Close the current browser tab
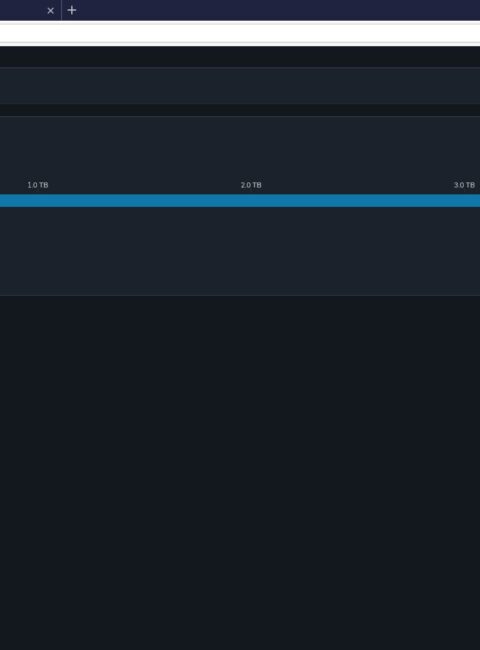The height and width of the screenshot is (650, 480). coord(51,11)
